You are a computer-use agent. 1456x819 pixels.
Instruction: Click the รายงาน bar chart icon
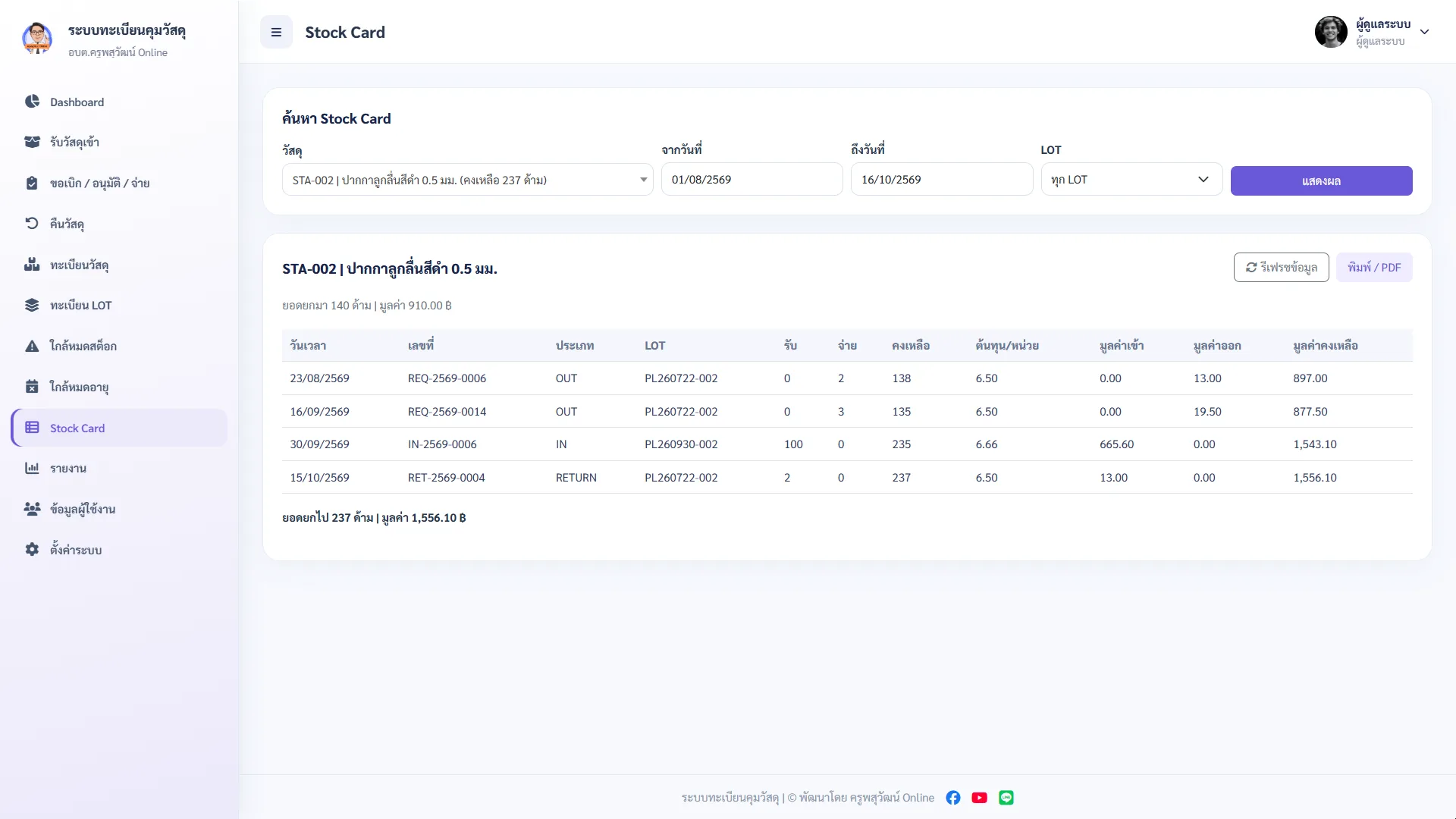click(x=32, y=468)
